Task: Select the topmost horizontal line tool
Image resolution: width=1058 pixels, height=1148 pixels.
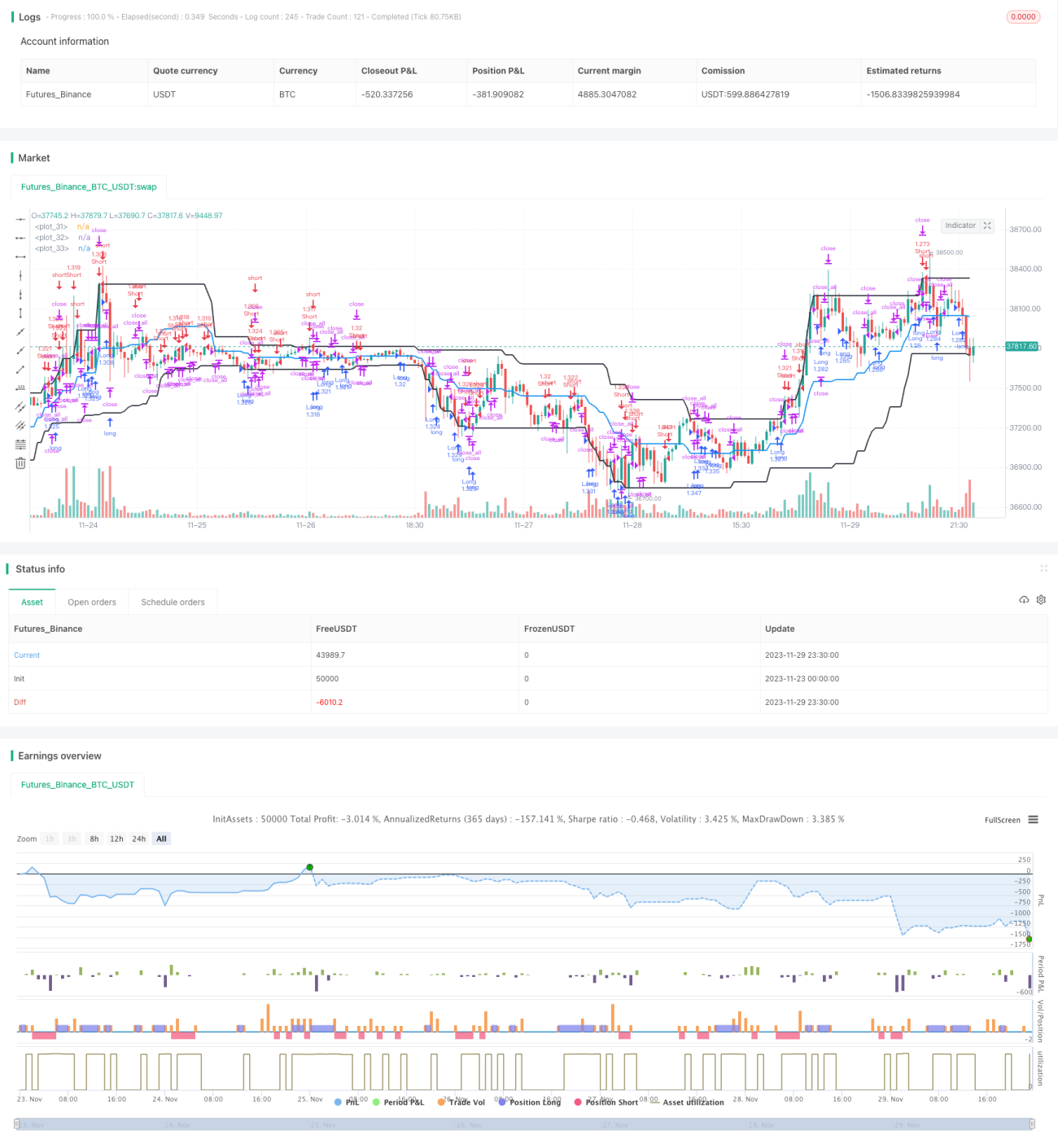Action: click(x=20, y=219)
